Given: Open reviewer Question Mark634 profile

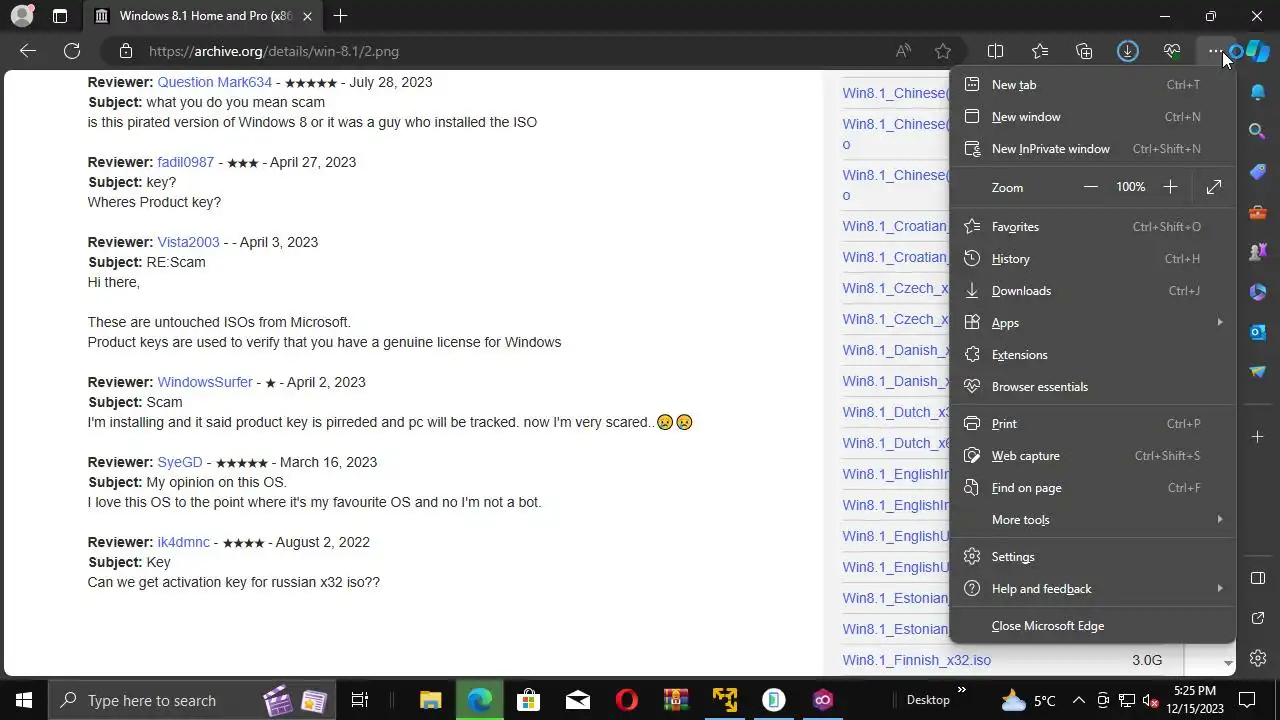Looking at the screenshot, I should coord(214,82).
